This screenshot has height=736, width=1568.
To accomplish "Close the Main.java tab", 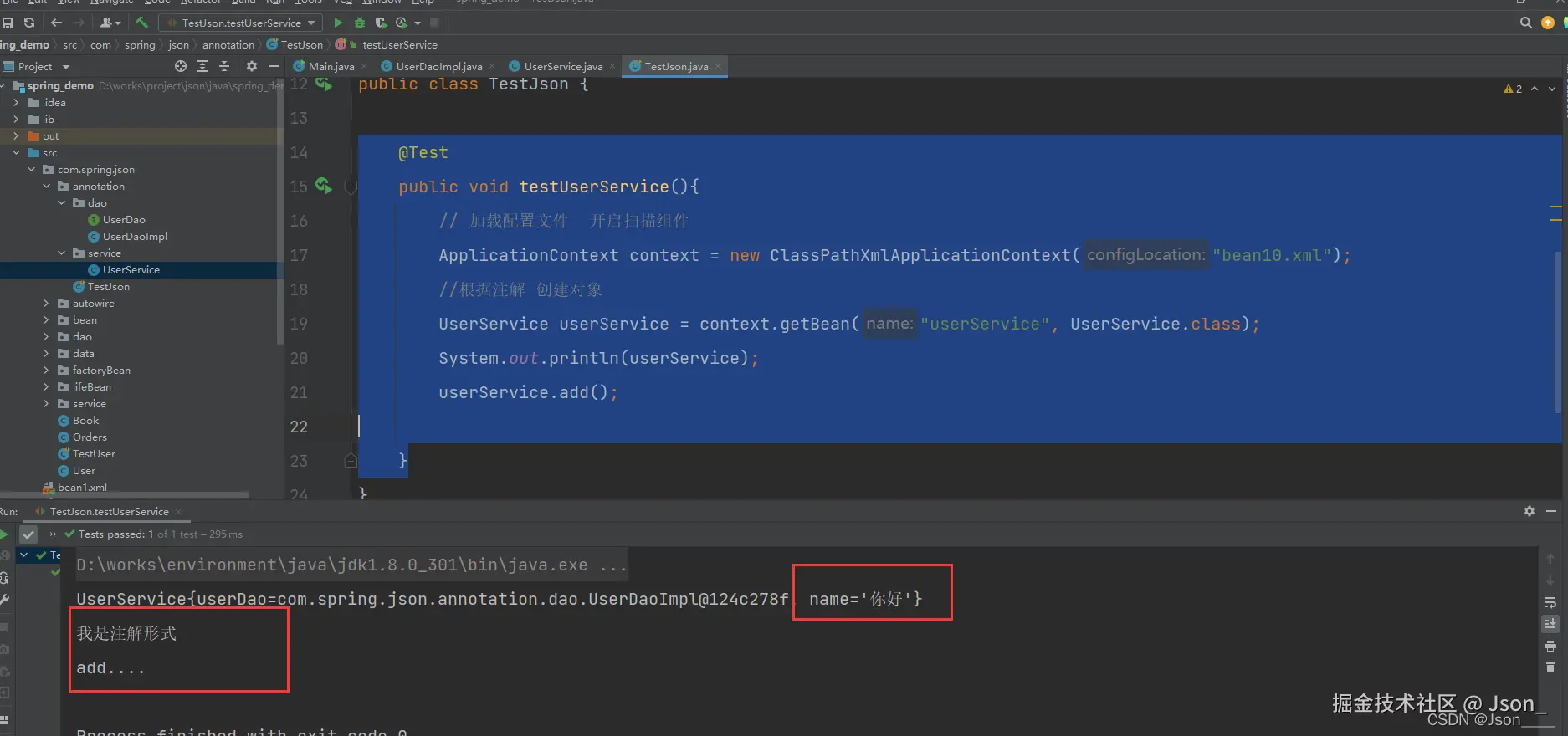I will coord(364,66).
